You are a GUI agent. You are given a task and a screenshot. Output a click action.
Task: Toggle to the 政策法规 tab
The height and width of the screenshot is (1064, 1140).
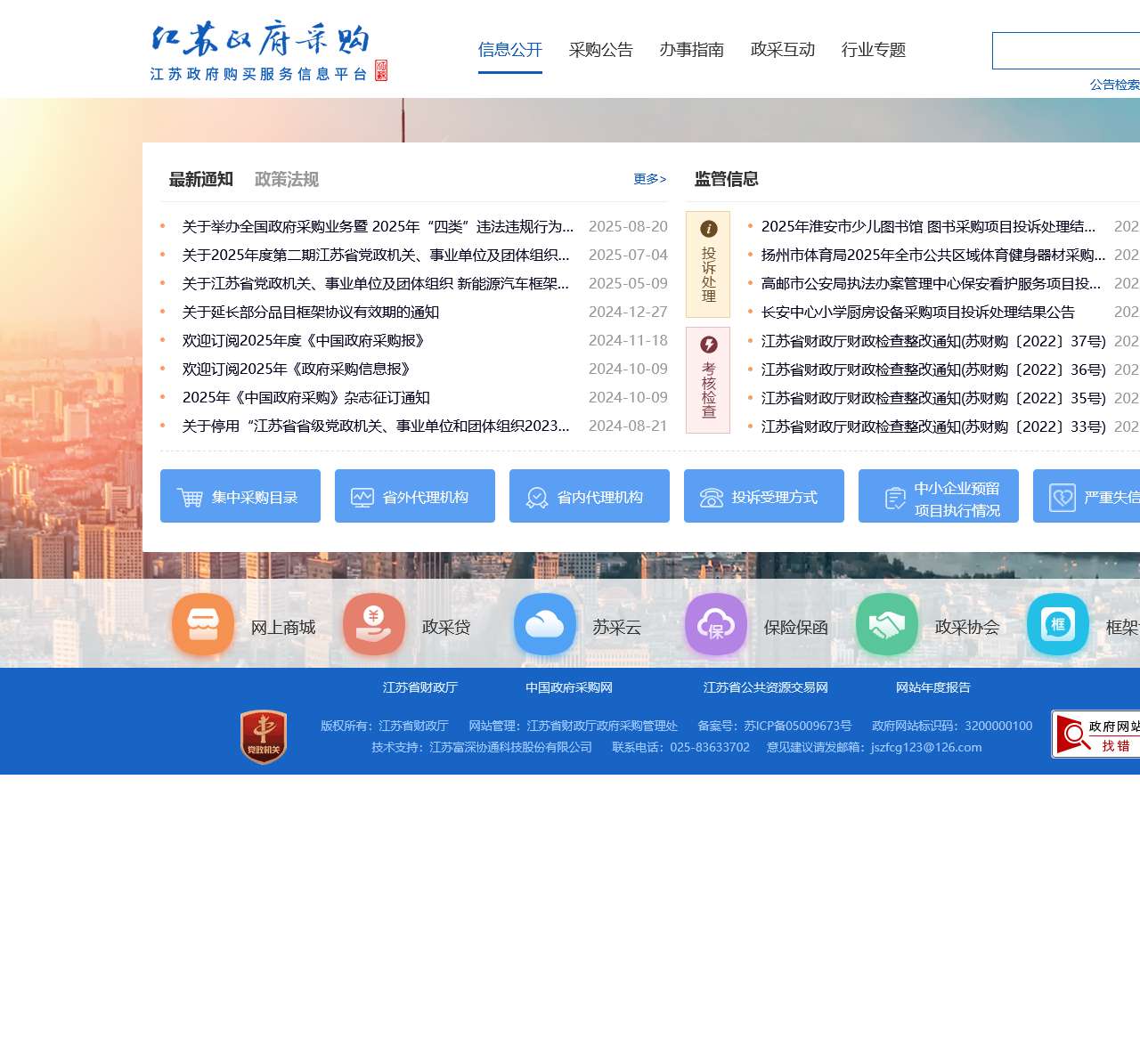pyautogui.click(x=284, y=179)
